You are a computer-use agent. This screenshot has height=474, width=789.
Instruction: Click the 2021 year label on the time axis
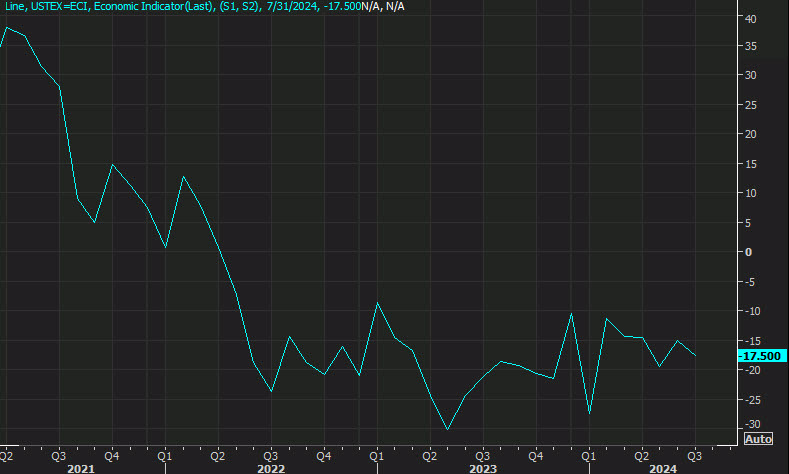point(81,468)
